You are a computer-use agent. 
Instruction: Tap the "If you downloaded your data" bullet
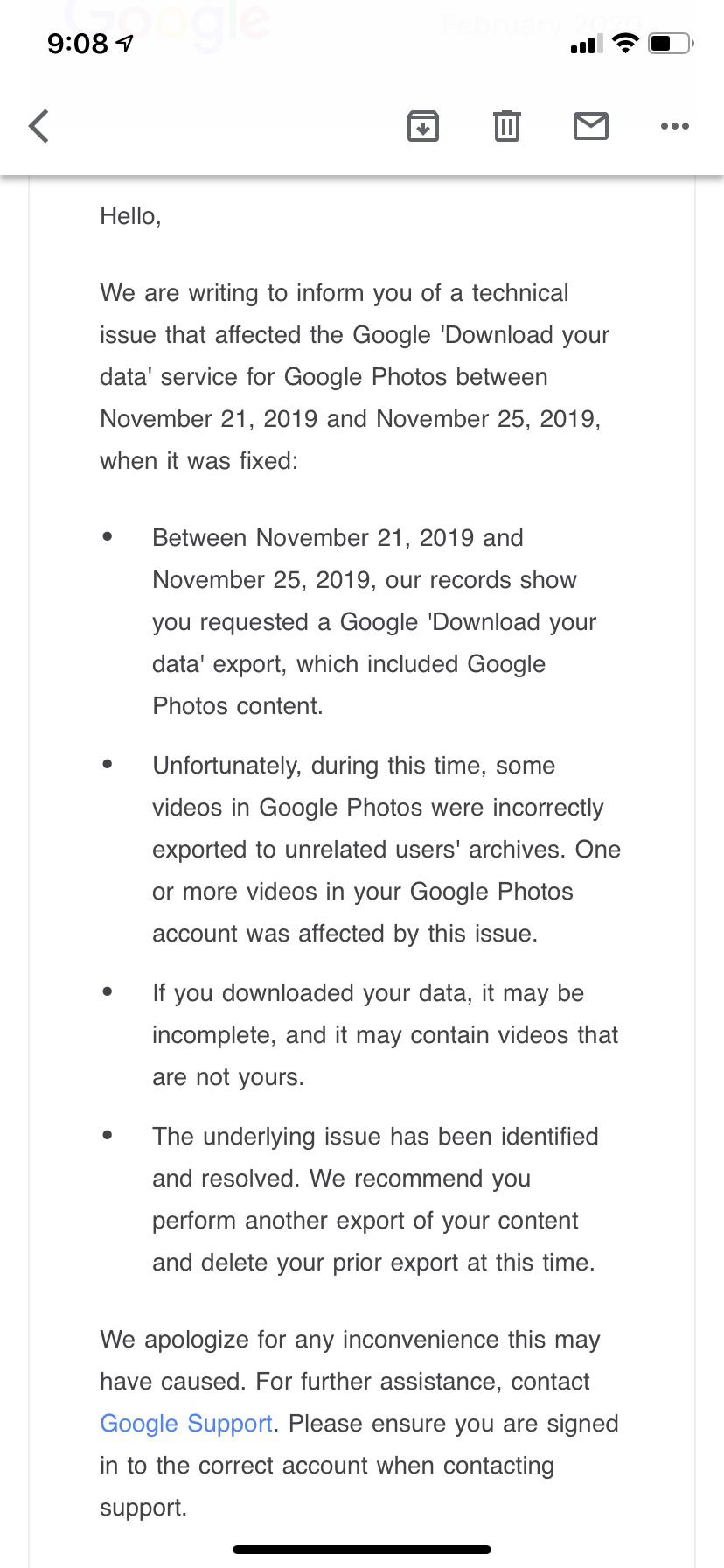385,1034
